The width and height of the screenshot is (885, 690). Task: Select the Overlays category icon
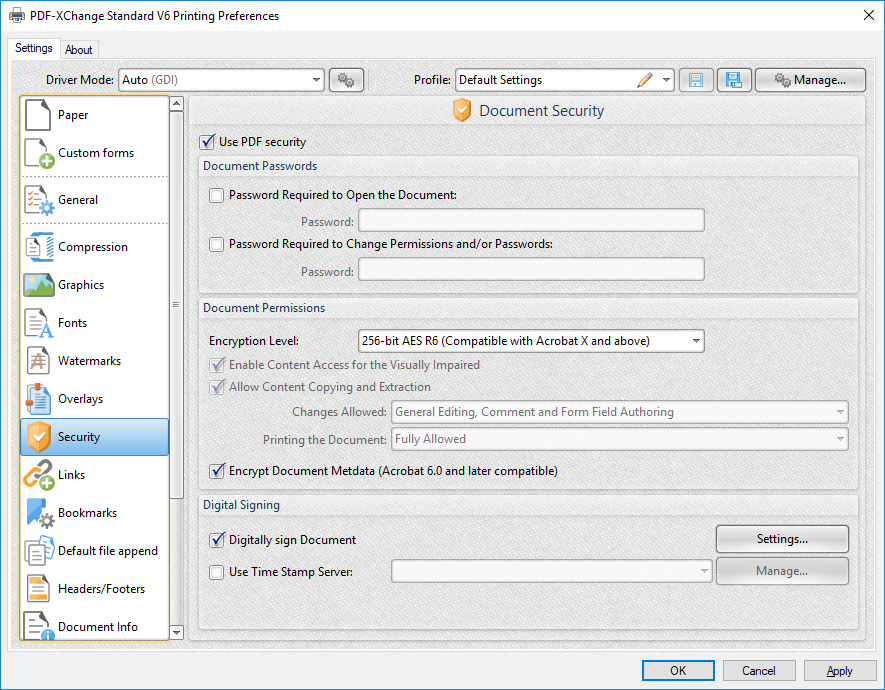pos(39,399)
